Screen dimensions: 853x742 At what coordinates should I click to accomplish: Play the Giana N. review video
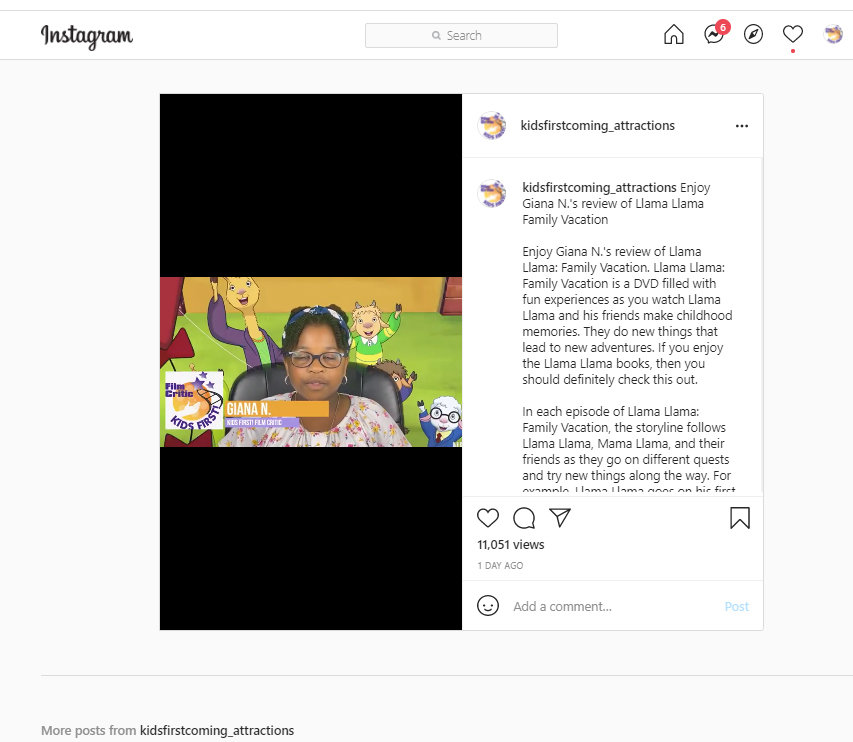click(x=311, y=362)
